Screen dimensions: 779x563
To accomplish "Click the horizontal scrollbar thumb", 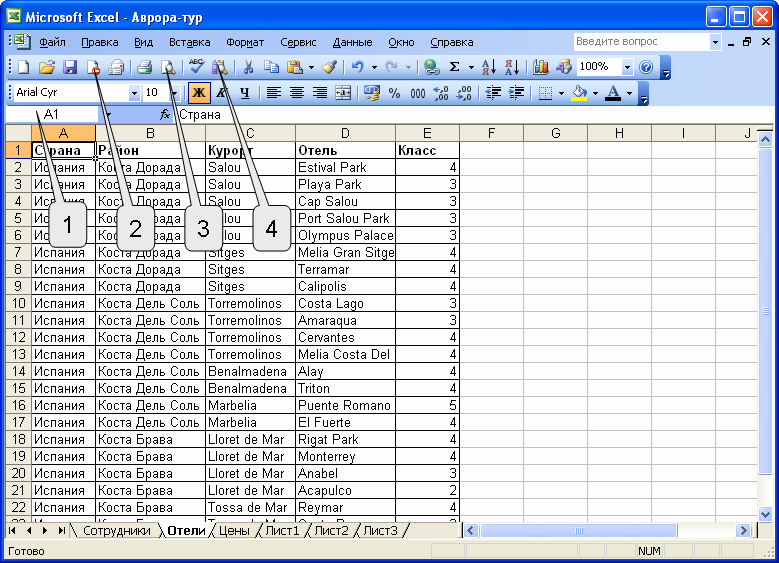I will (578, 531).
